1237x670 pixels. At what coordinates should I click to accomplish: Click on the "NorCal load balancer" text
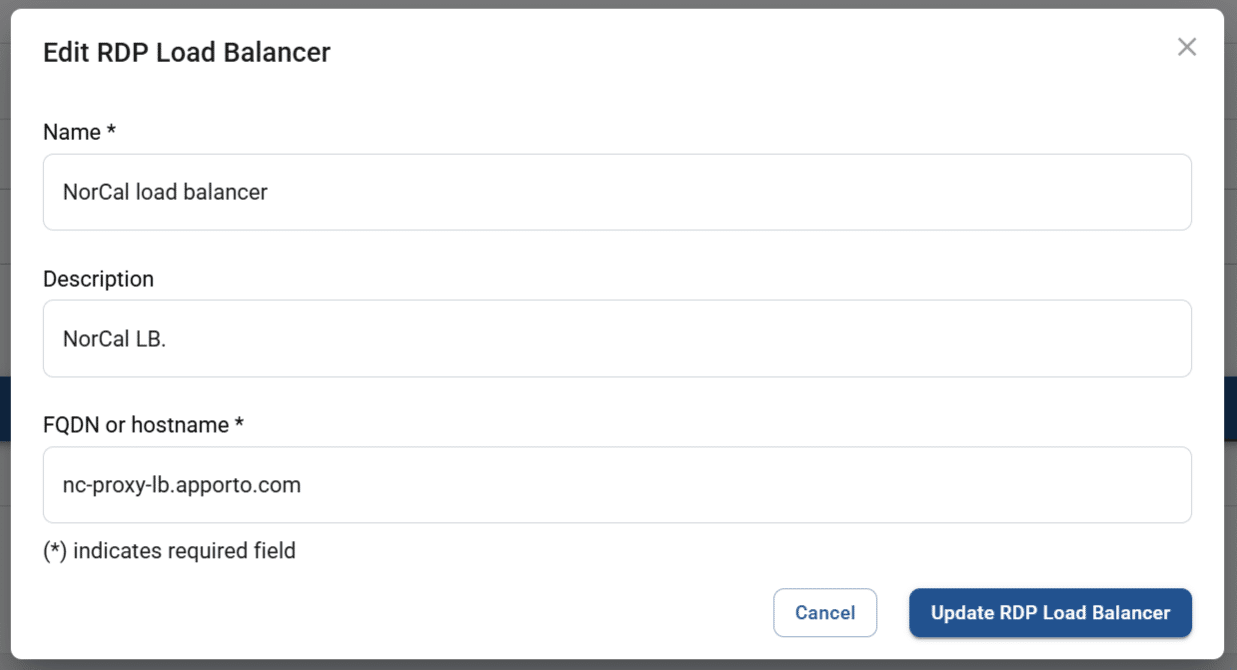pyautogui.click(x=165, y=192)
